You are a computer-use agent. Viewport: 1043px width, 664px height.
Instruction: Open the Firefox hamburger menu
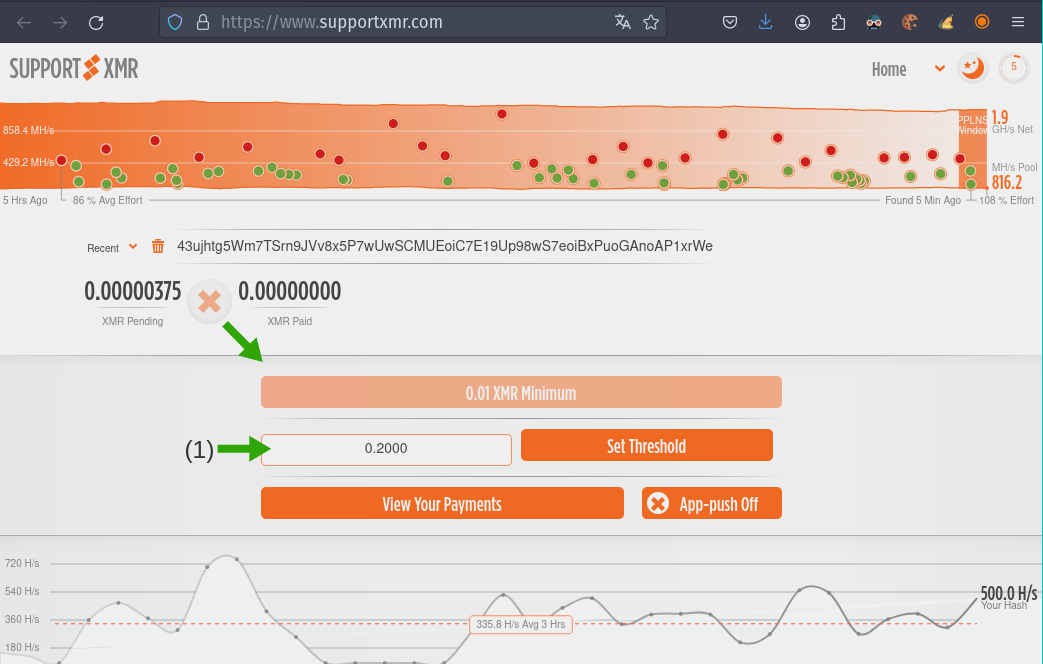[1018, 23]
